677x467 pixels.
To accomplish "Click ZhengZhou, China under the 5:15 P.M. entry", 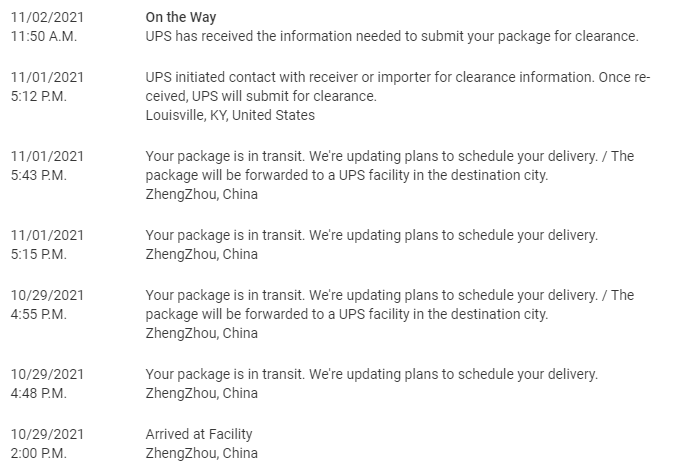I will pos(202,254).
